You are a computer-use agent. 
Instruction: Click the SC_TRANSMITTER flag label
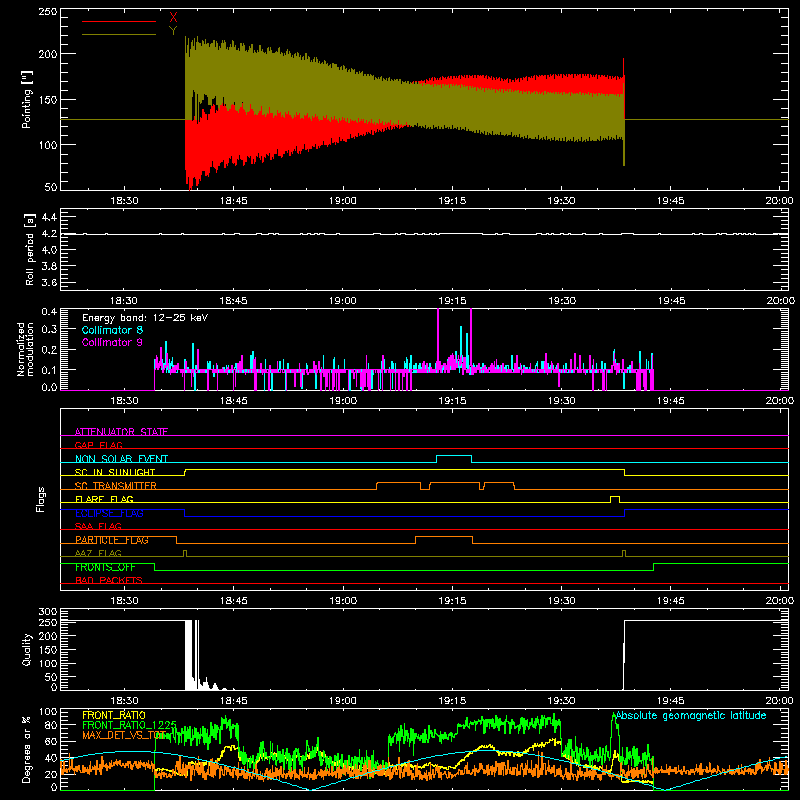116,486
